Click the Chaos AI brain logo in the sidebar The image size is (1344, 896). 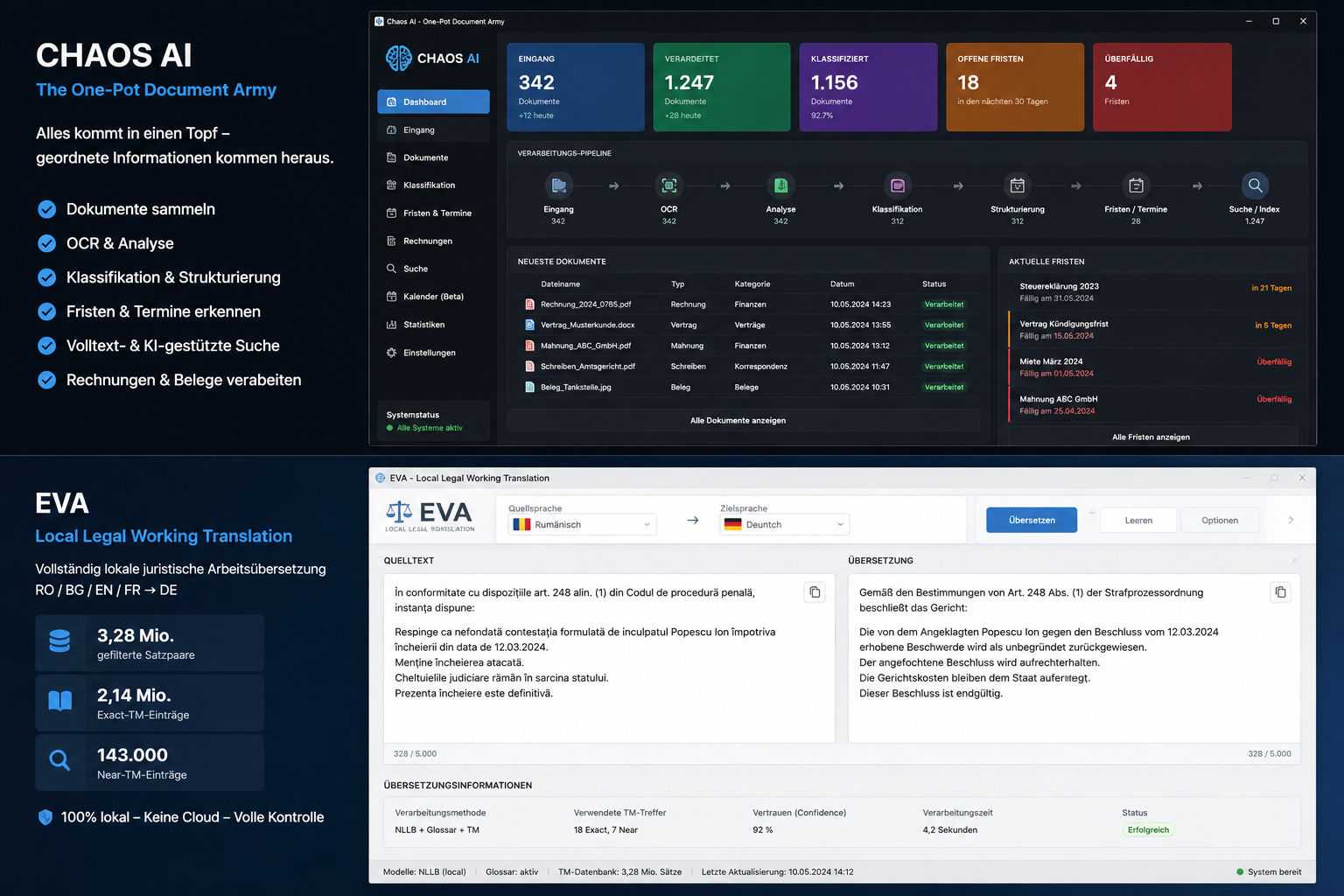click(x=399, y=59)
